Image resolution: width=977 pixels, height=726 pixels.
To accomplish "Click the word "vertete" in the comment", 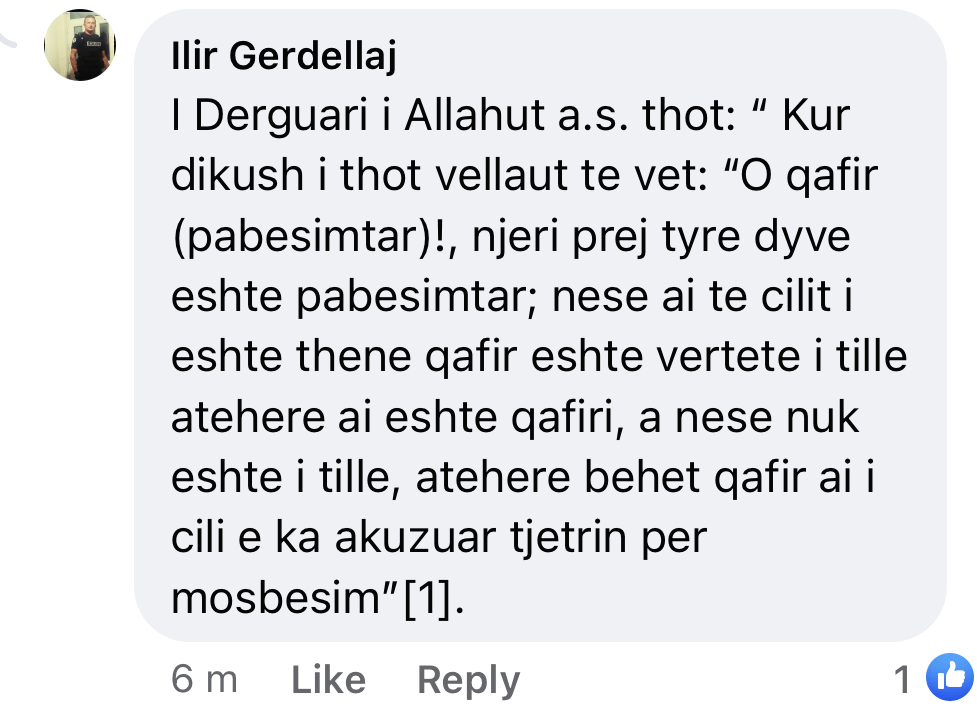I will tap(735, 357).
